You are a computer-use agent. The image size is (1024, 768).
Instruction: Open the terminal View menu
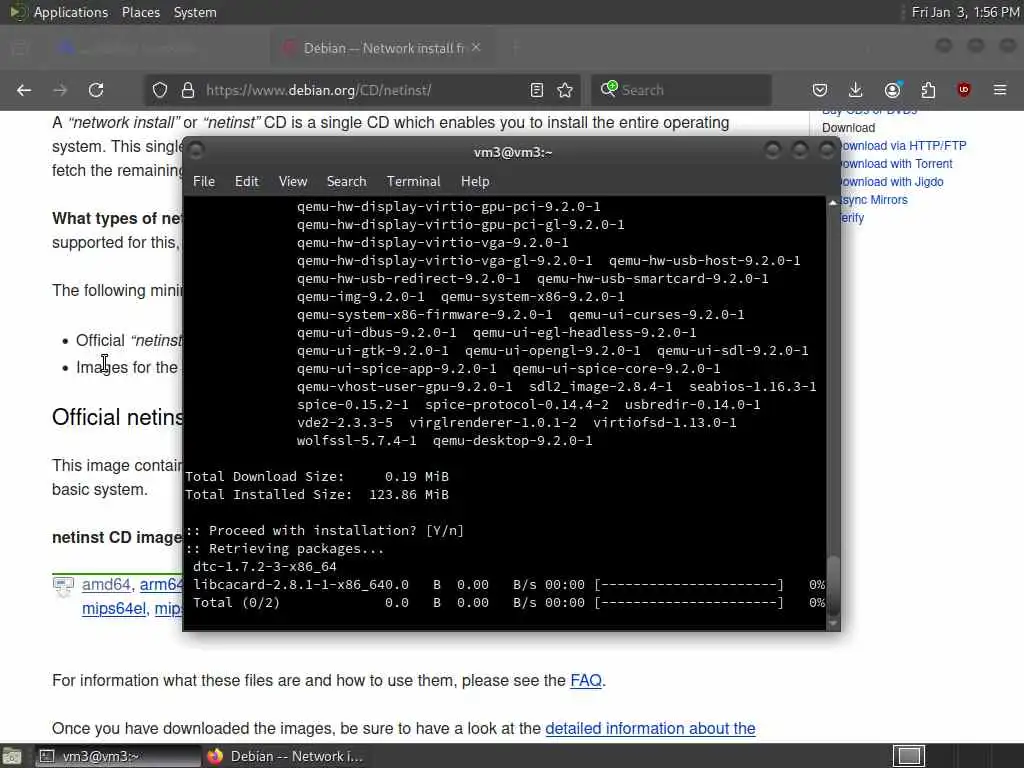[x=293, y=182]
